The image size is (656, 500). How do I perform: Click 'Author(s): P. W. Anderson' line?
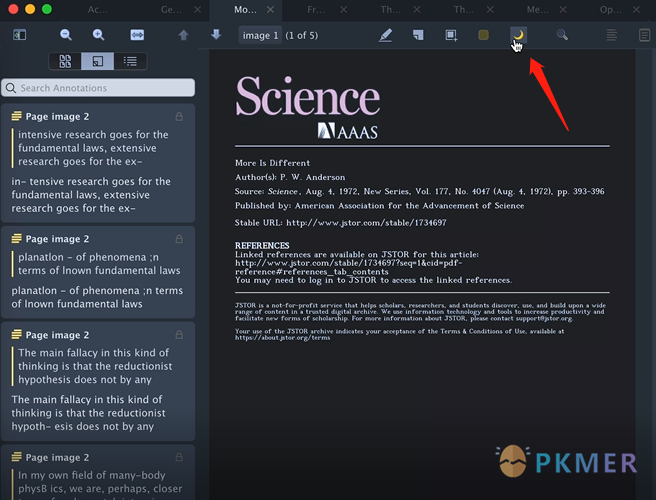[x=290, y=177]
